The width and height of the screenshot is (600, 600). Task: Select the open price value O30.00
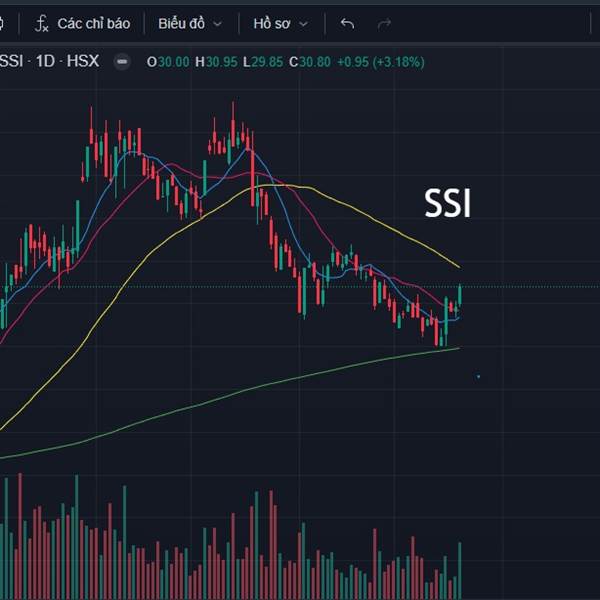tap(168, 62)
